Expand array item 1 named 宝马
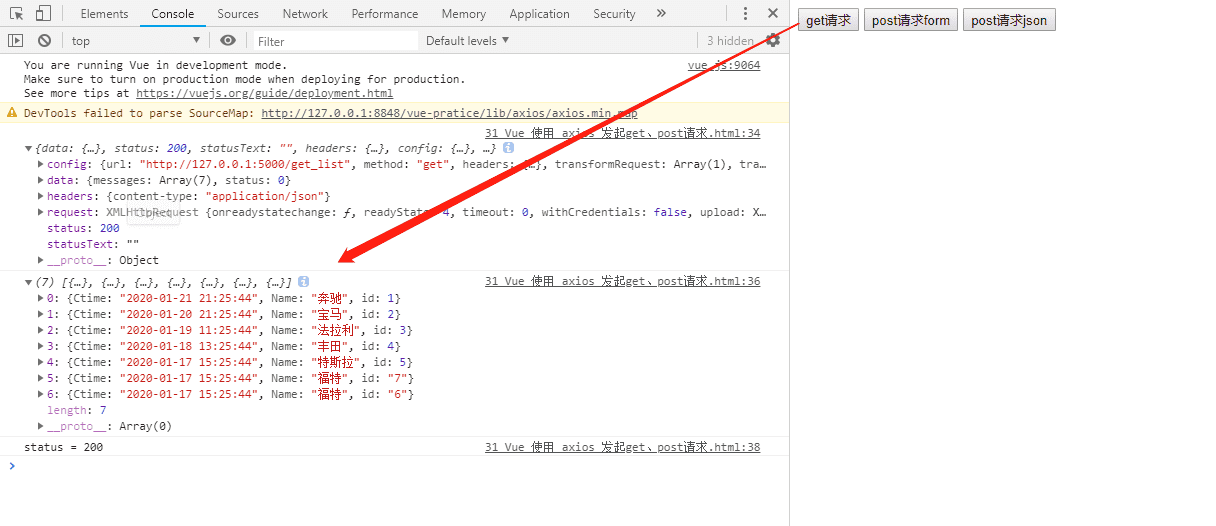The image size is (1216, 526). click(x=40, y=314)
